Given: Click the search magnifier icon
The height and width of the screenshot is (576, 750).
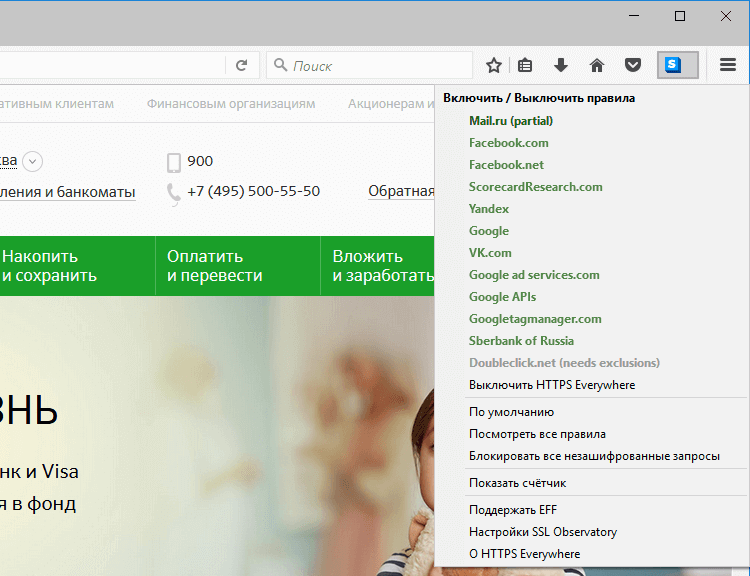Looking at the screenshot, I should click(x=280, y=65).
